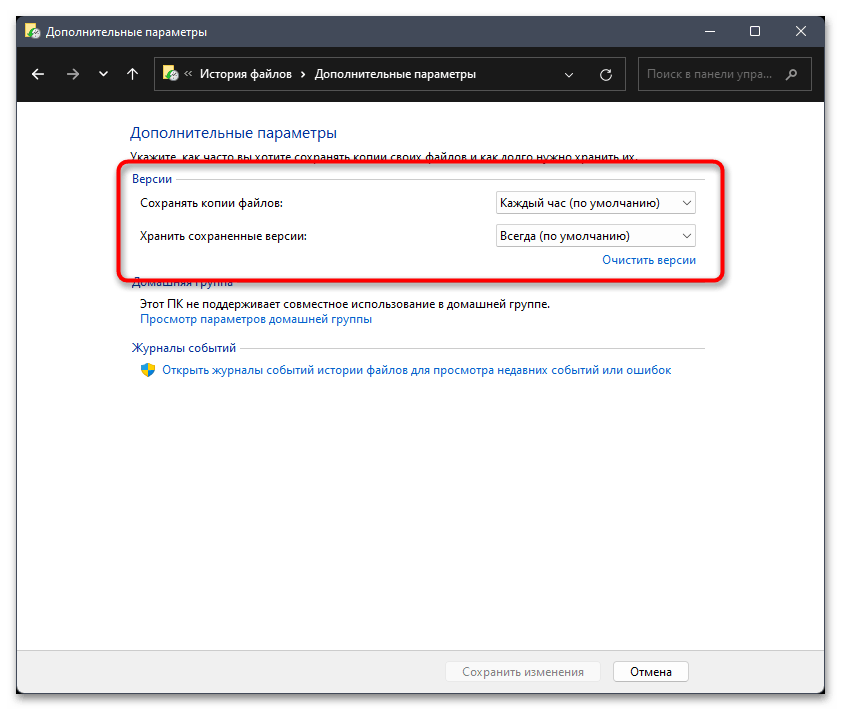The height and width of the screenshot is (710, 841).
Task: Click the Сохранить изменения button
Action: [x=522, y=672]
